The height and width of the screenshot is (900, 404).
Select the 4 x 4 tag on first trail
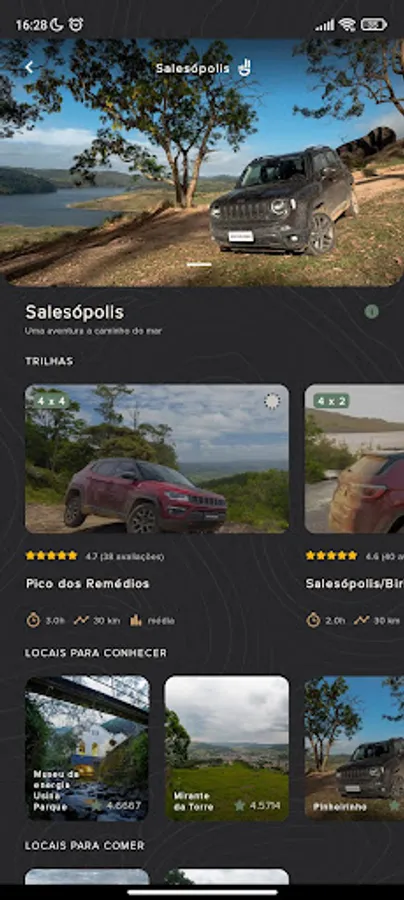(50, 401)
